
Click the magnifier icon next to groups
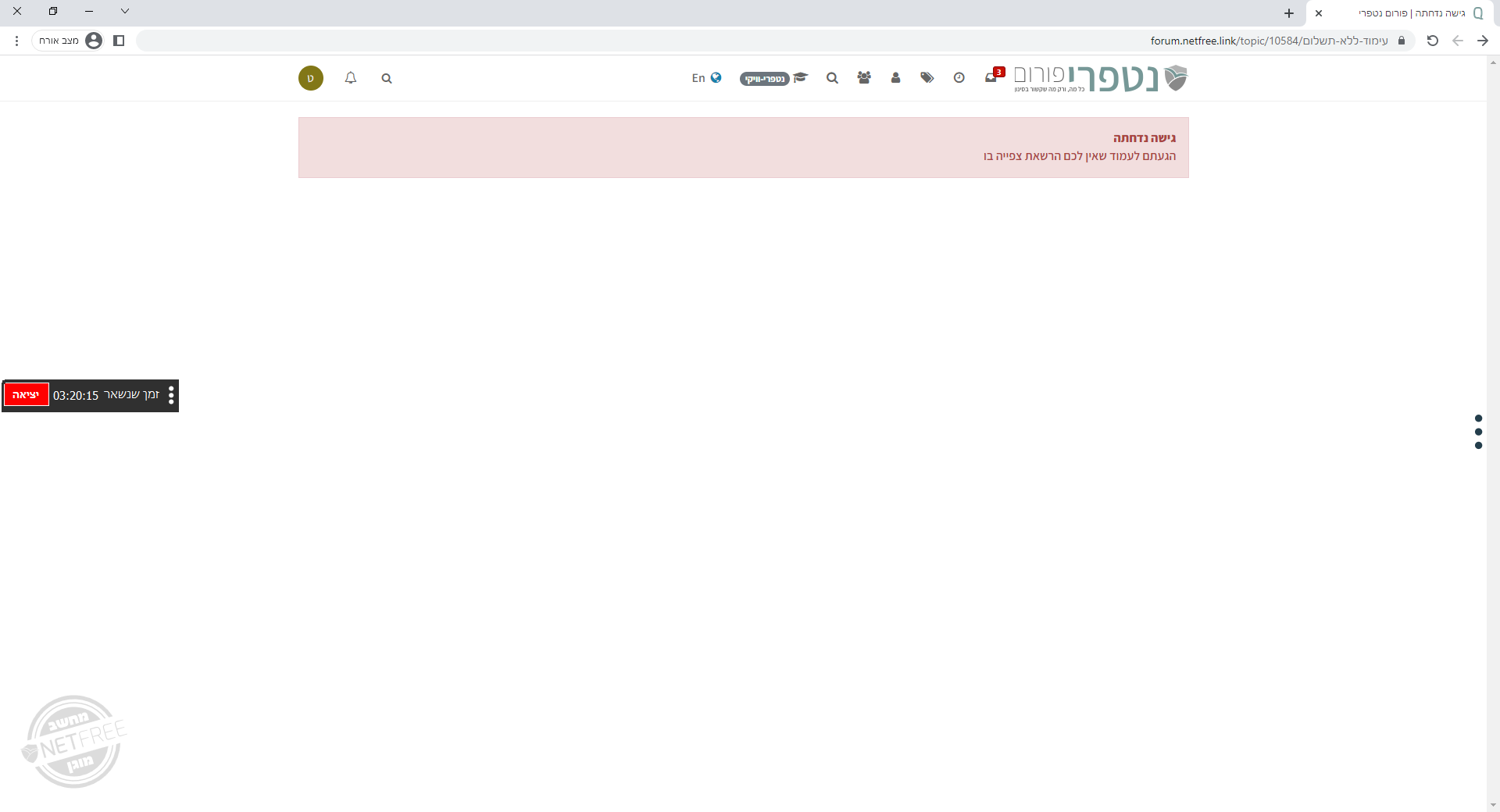tap(832, 78)
